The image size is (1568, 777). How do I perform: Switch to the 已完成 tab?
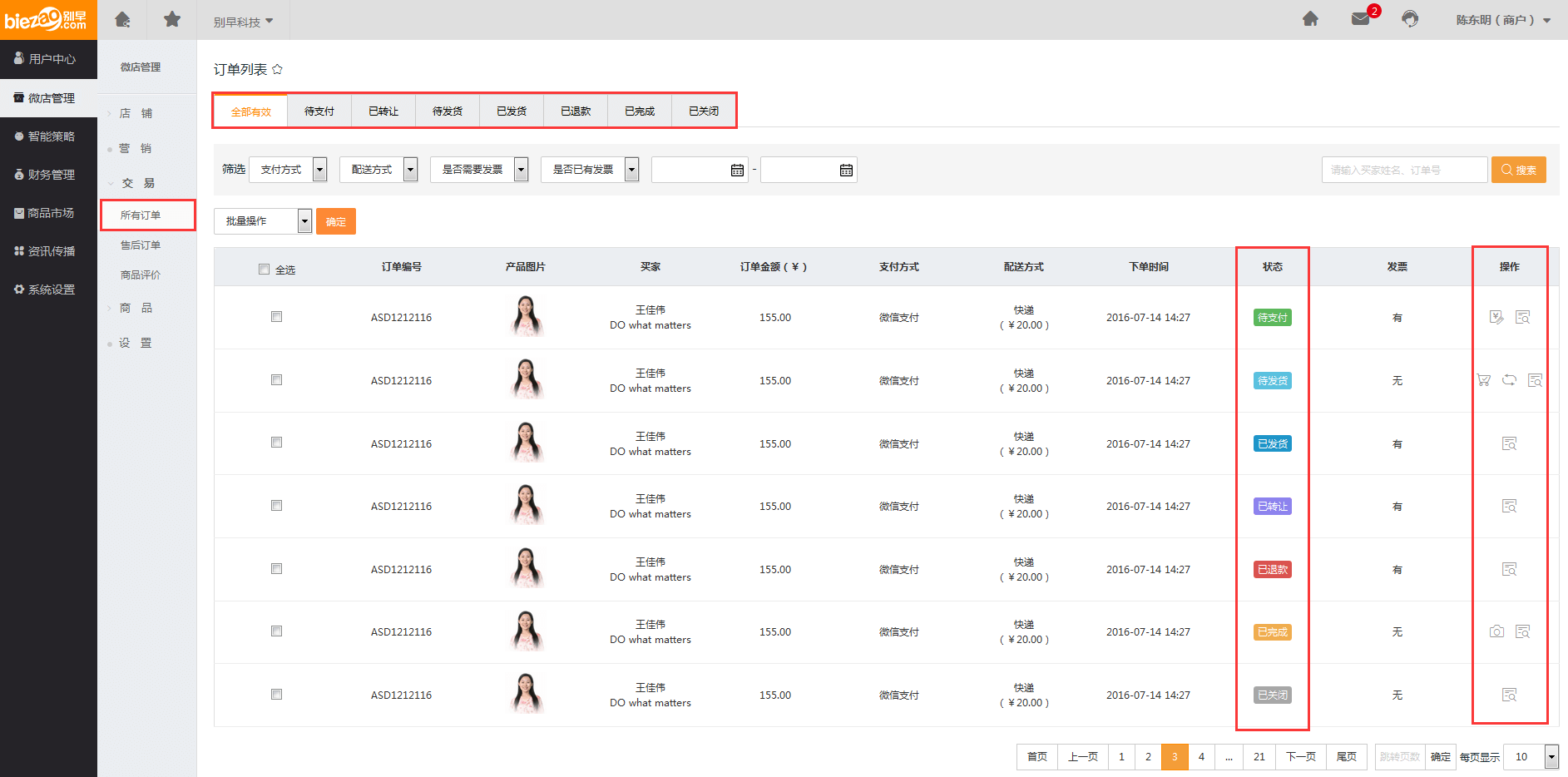[640, 111]
